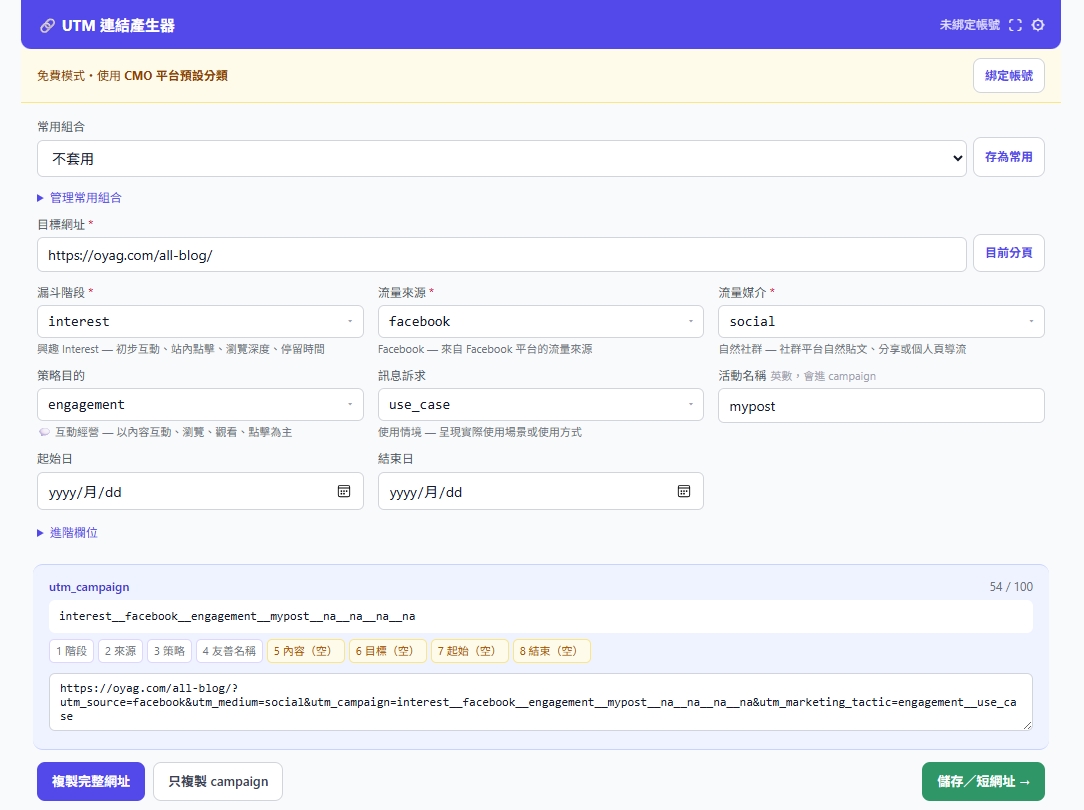Click the Facebook 平台的流量來源 description text
Screen dimensions: 1084x810
485,349
